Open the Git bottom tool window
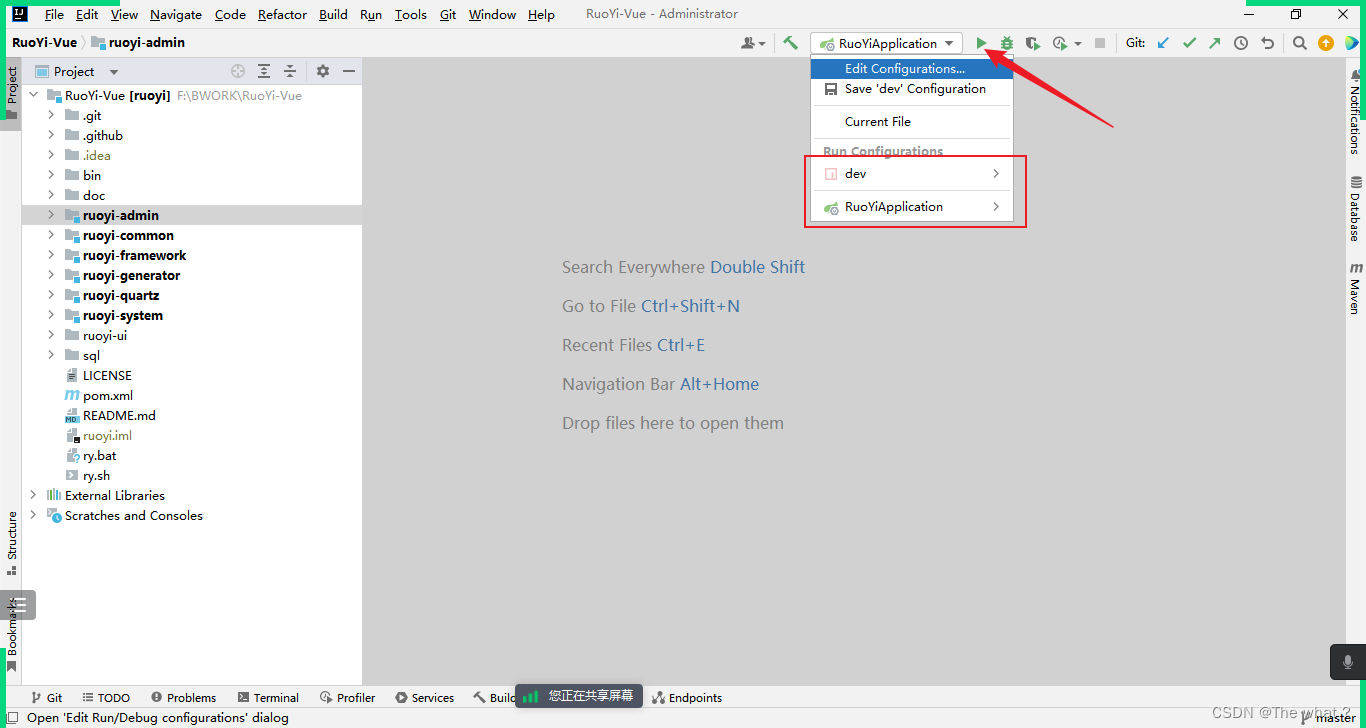 [x=46, y=698]
